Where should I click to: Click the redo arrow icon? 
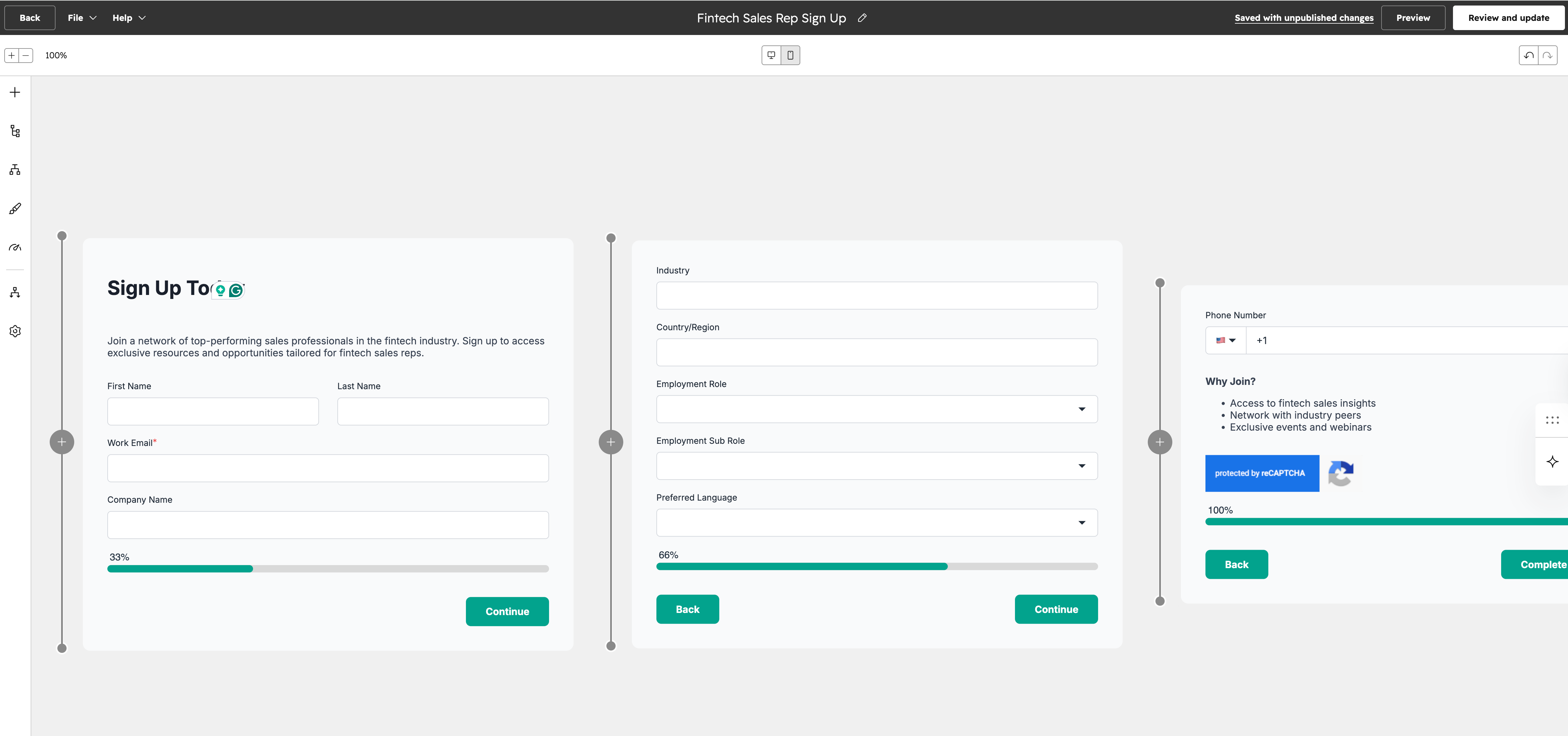[1547, 56]
